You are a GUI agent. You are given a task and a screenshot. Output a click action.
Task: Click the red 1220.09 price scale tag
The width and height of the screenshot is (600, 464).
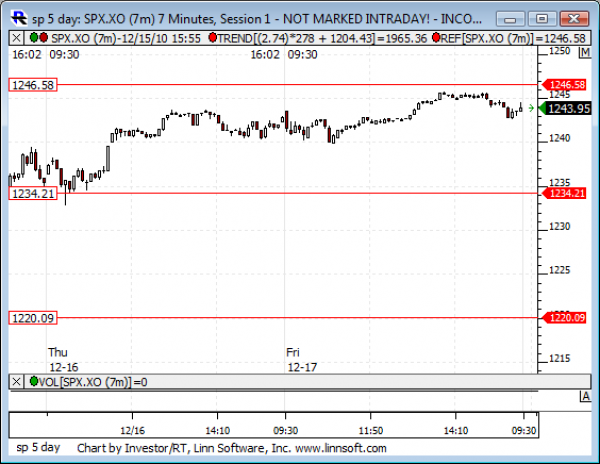pyautogui.click(x=564, y=317)
